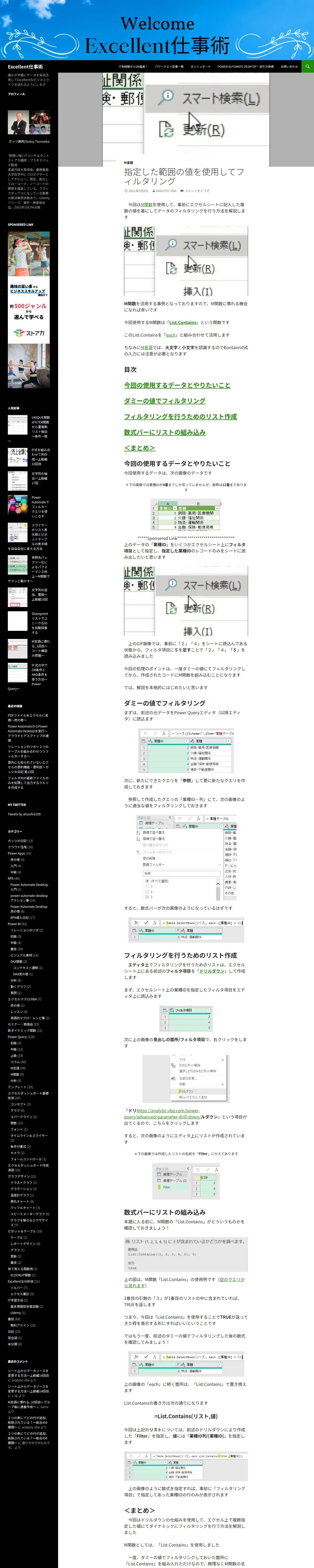The image size is (314, 1568).
Task: Click the 業種ID data table image
Action: pos(186,515)
